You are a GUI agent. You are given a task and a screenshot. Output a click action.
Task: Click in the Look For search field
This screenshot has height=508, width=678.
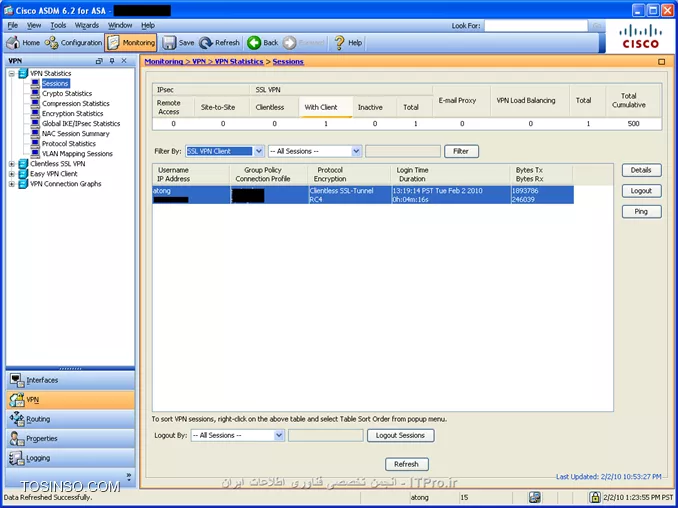point(536,26)
